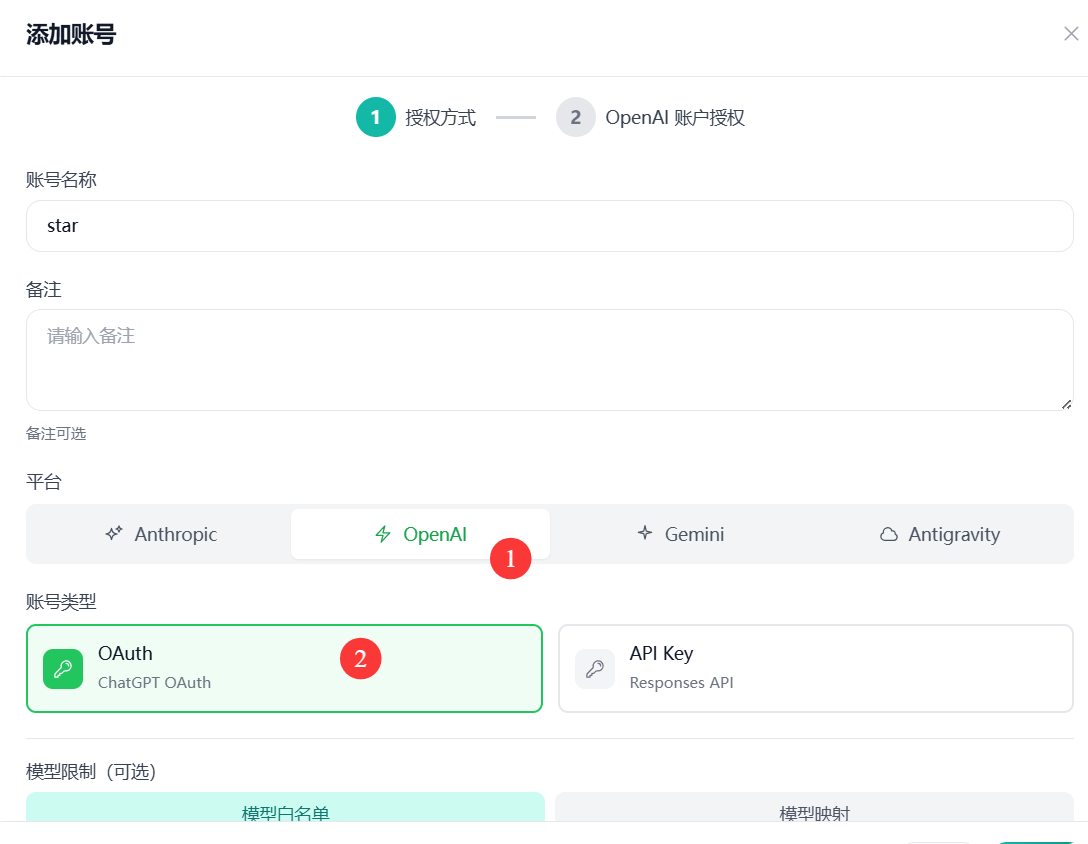Click the Anthropic sparkle icon
Viewport: 1088px width, 844px height.
(x=114, y=533)
